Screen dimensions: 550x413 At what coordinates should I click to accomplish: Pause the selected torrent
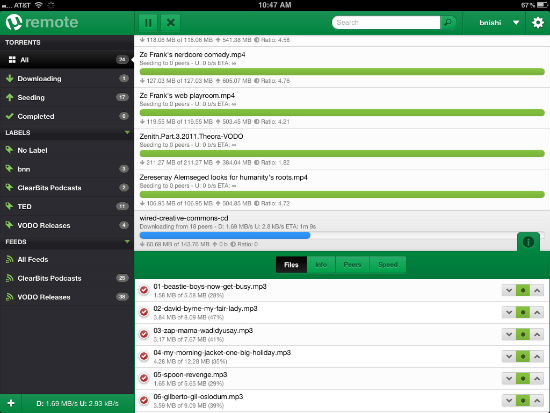[x=148, y=23]
